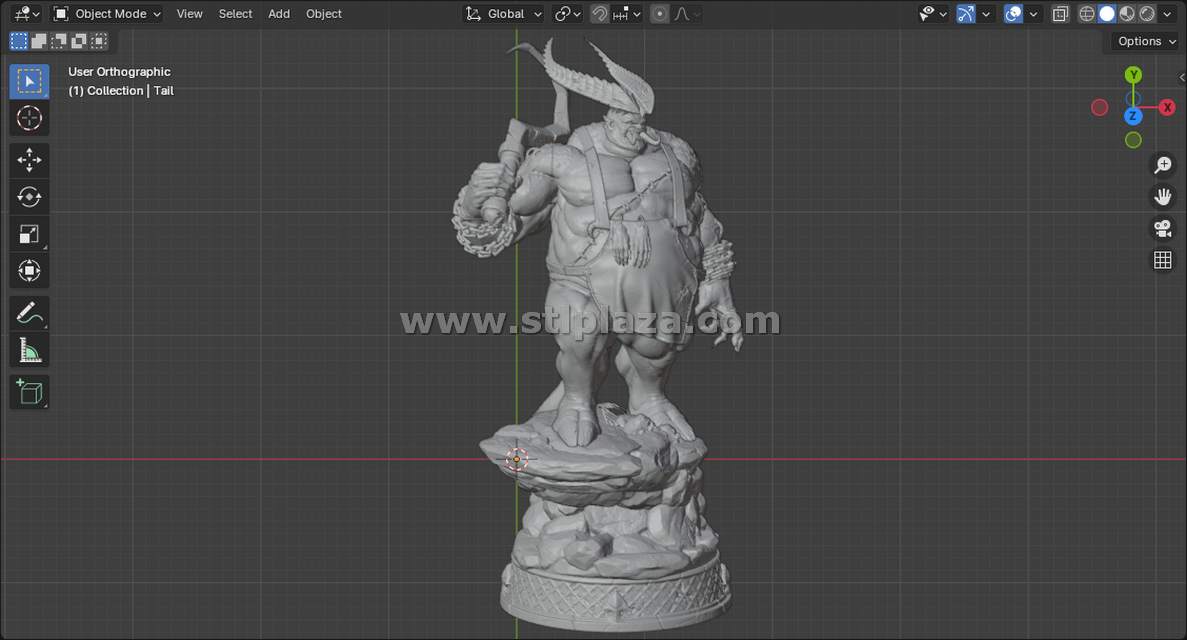Pick the Rotate tool

30,197
